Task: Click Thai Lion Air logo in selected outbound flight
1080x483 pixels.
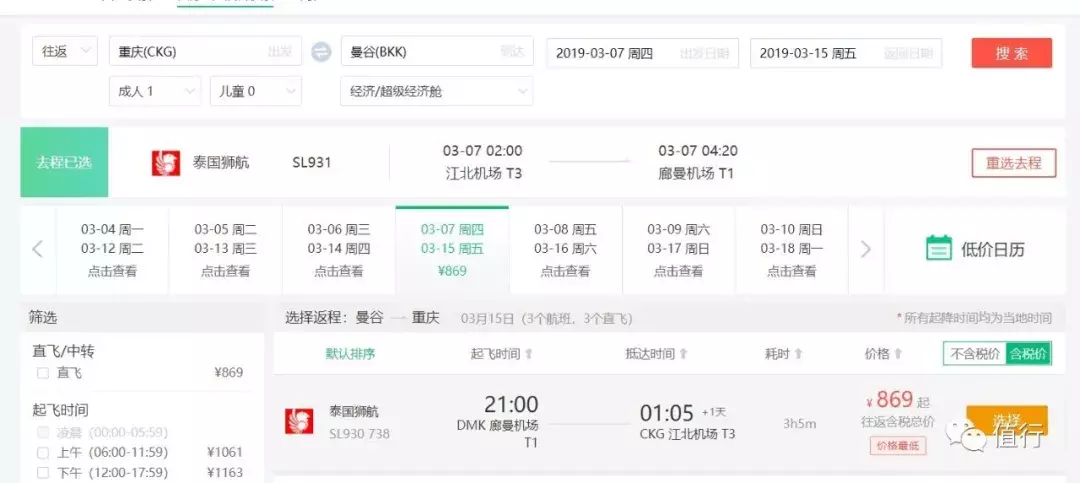Action: [165, 163]
